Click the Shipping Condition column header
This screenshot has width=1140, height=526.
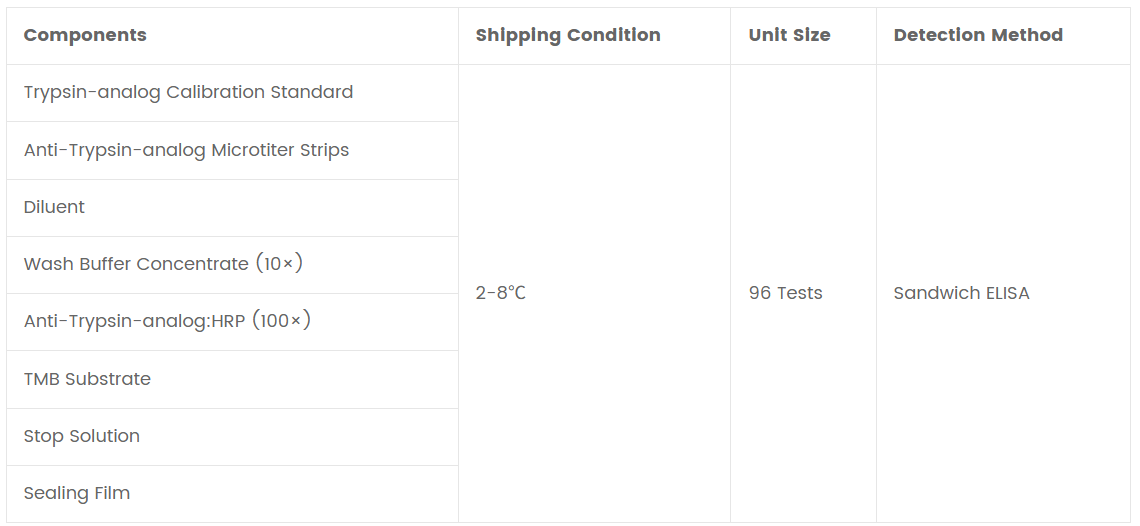(568, 35)
